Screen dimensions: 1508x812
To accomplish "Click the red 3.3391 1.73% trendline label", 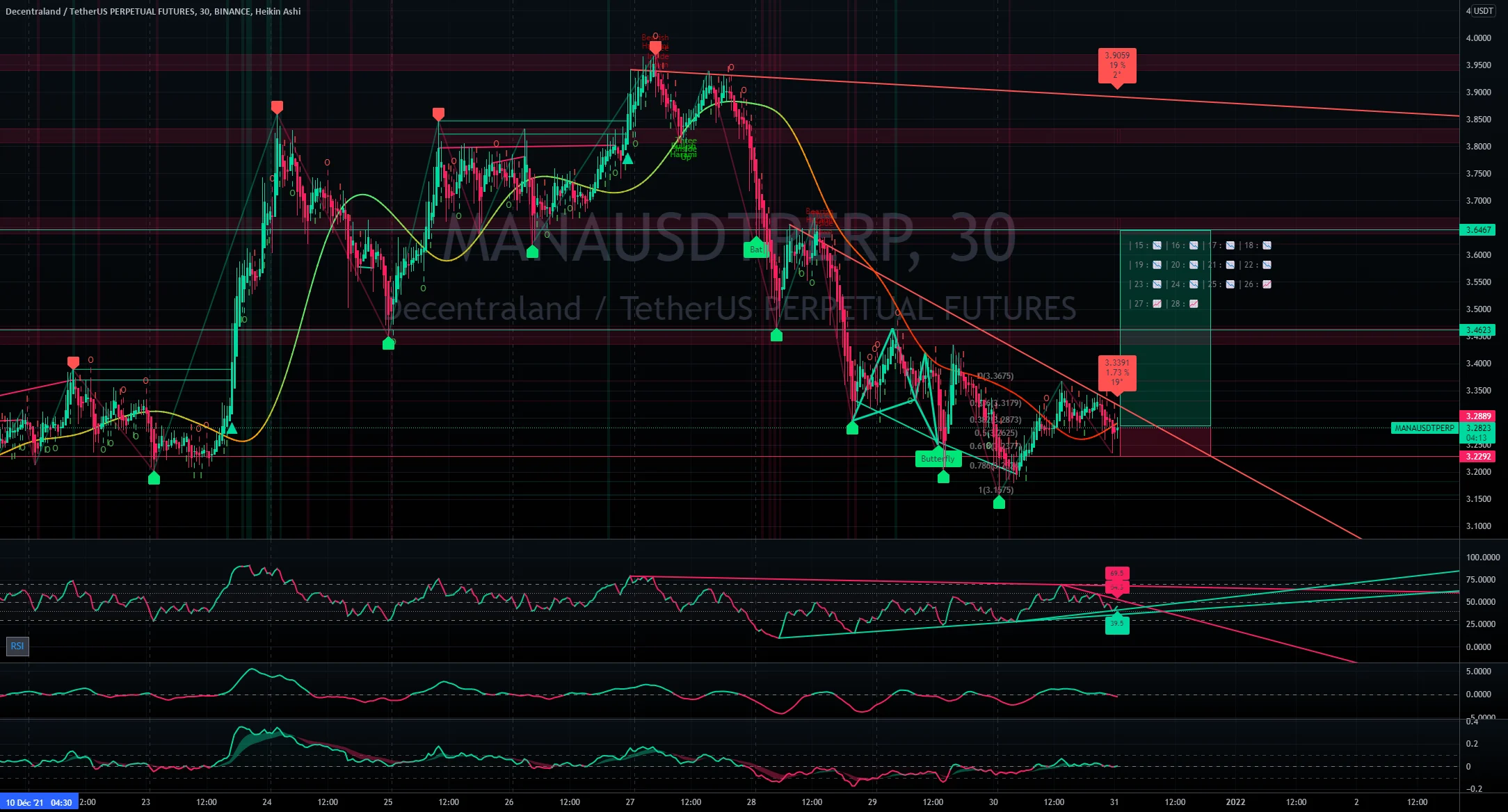I will pyautogui.click(x=1117, y=373).
